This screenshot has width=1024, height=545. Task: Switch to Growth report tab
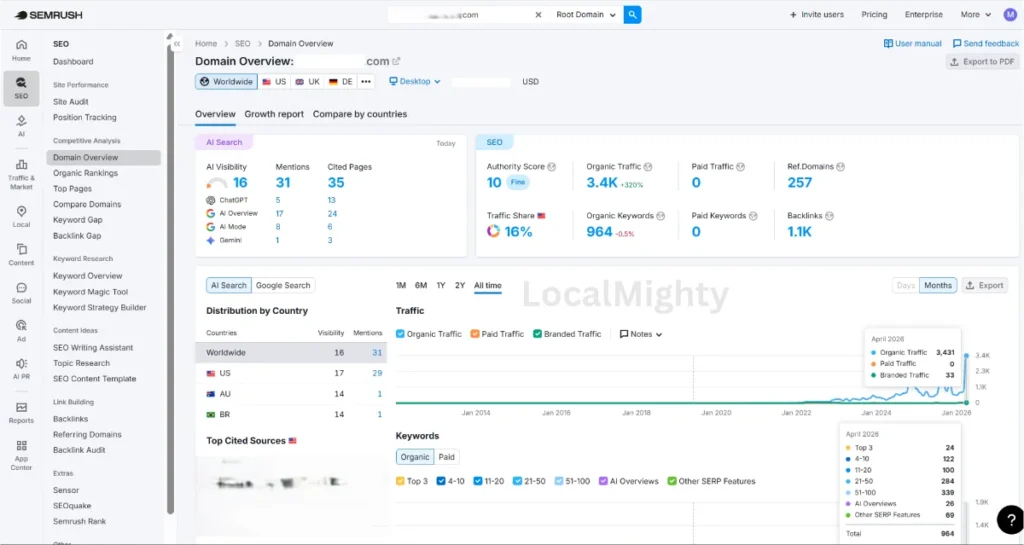click(x=274, y=114)
